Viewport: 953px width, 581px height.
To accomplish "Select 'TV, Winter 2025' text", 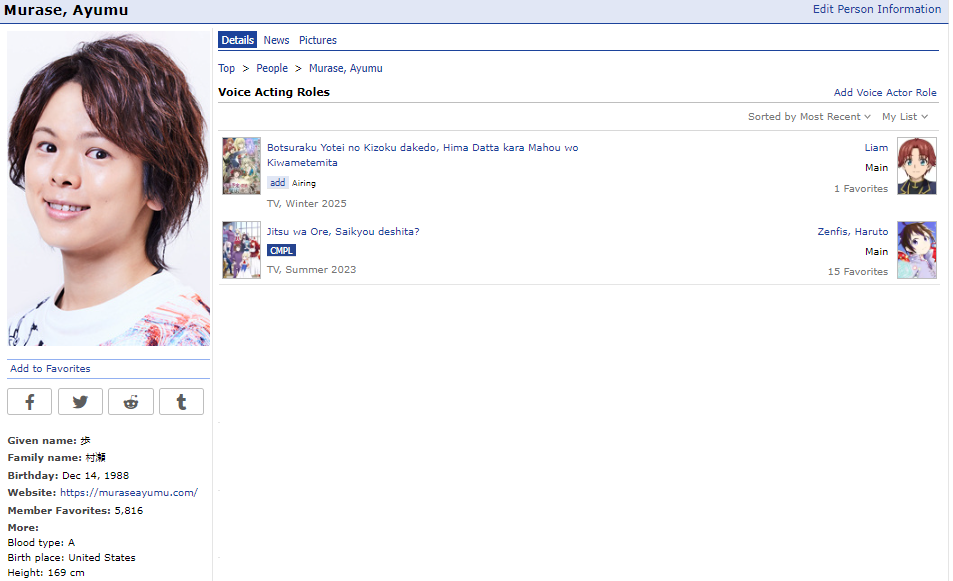I will click(306, 204).
